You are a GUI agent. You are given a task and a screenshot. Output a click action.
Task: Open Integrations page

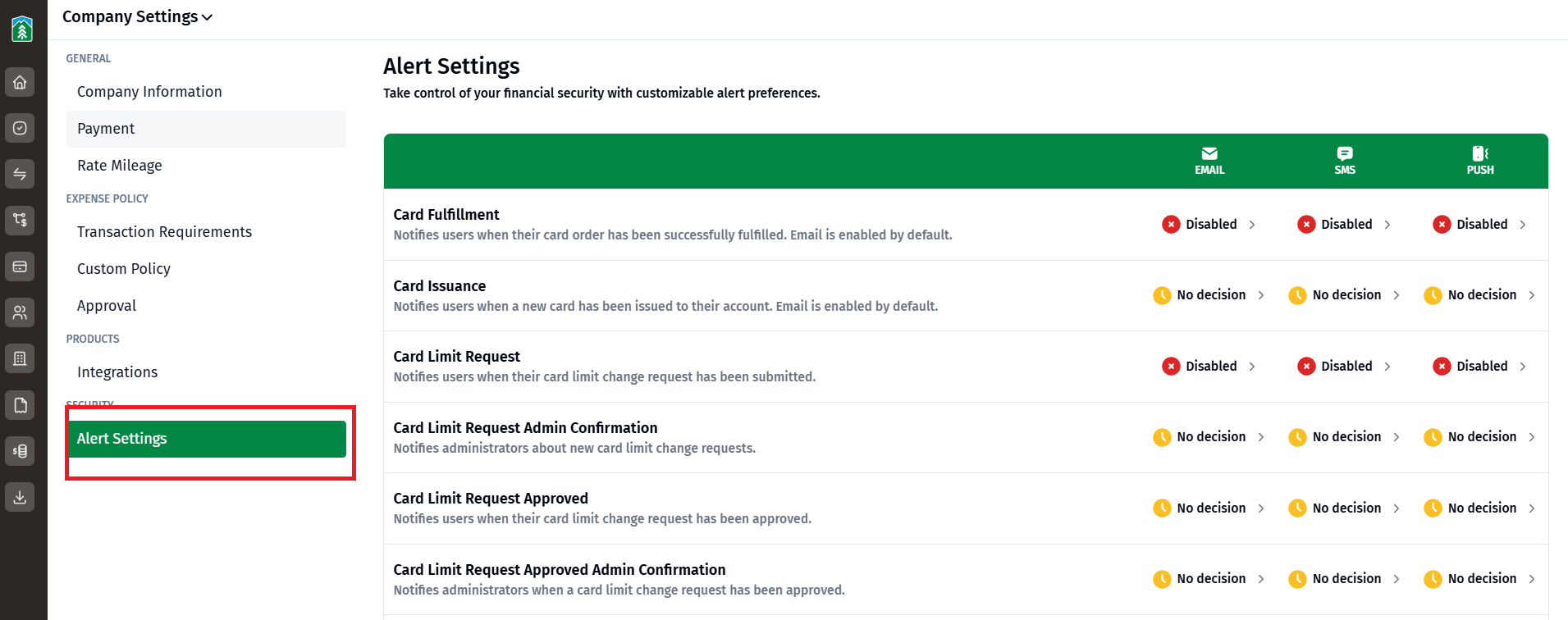click(x=206, y=372)
